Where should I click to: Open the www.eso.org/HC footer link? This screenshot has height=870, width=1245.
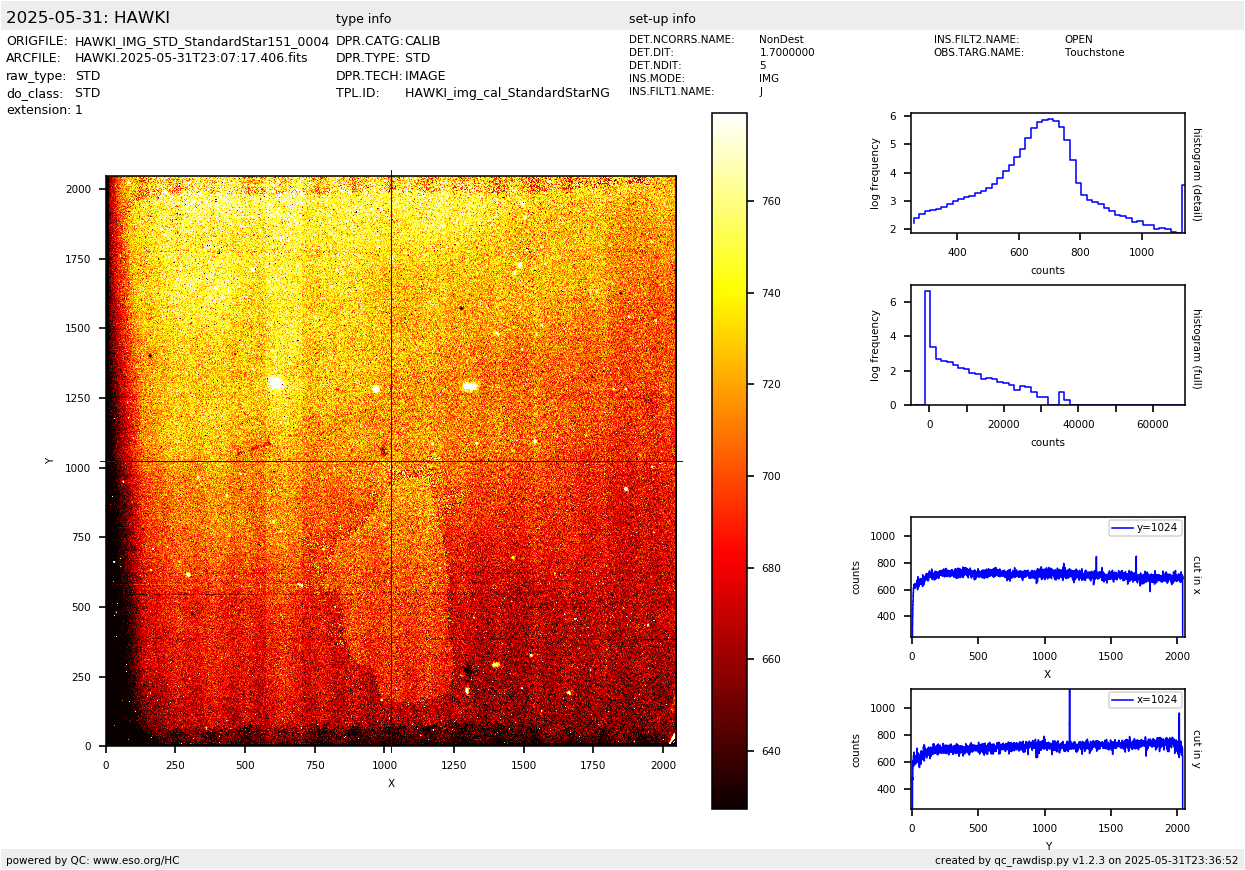pyautogui.click(x=135, y=860)
